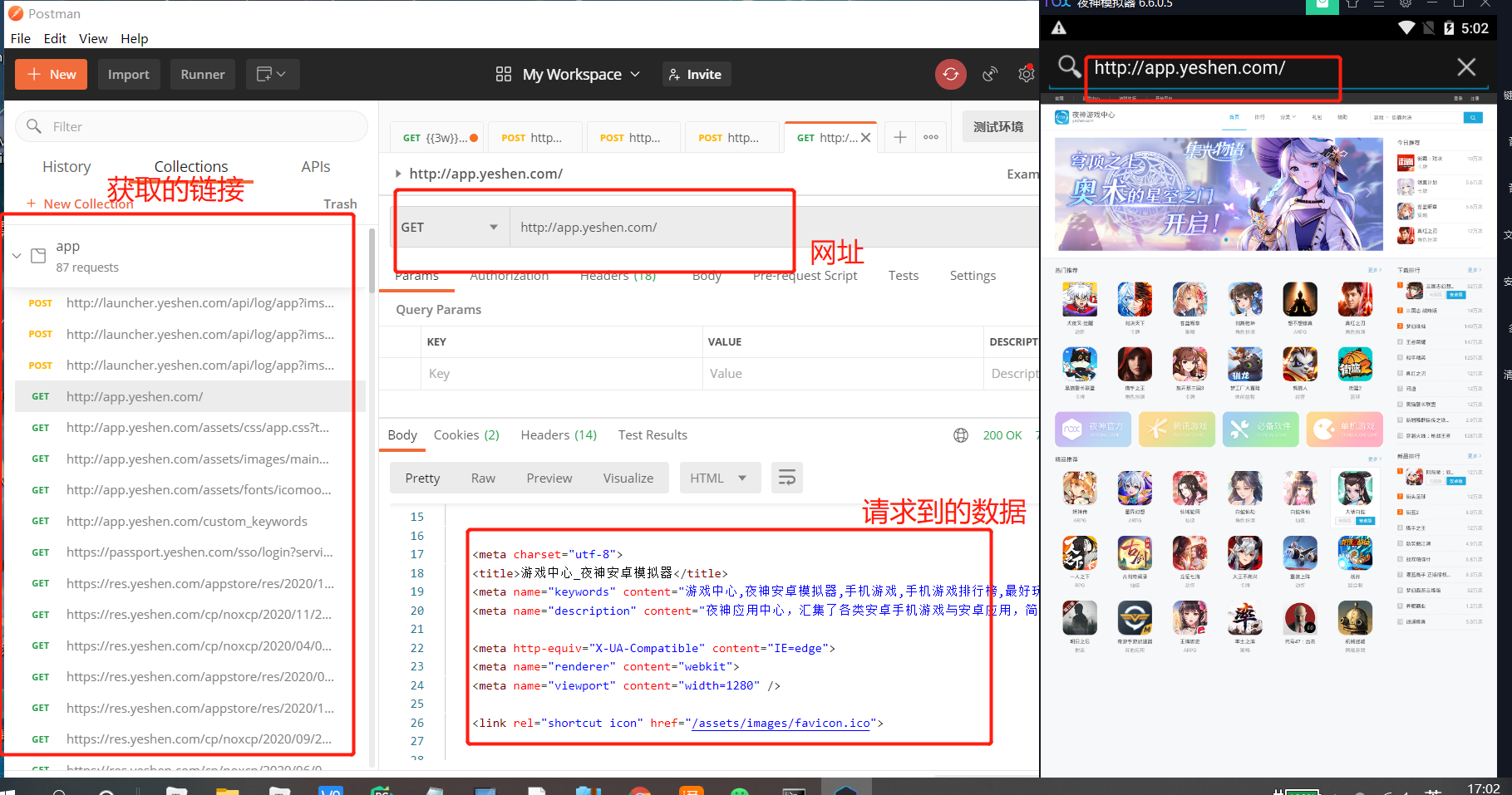Image resolution: width=1512 pixels, height=795 pixels.
Task: Launch the Collection Runner
Action: click(203, 74)
